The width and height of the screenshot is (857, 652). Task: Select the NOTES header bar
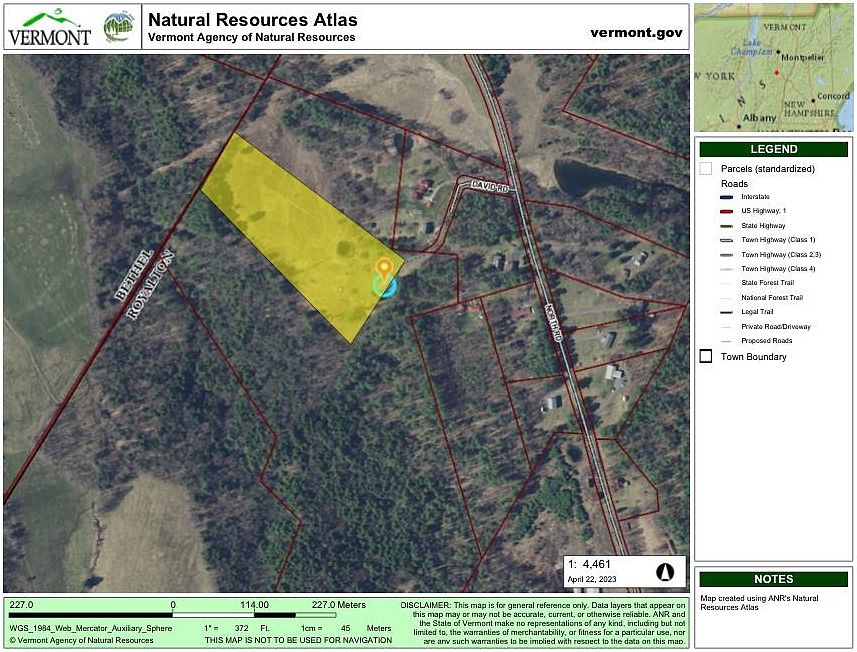774,579
